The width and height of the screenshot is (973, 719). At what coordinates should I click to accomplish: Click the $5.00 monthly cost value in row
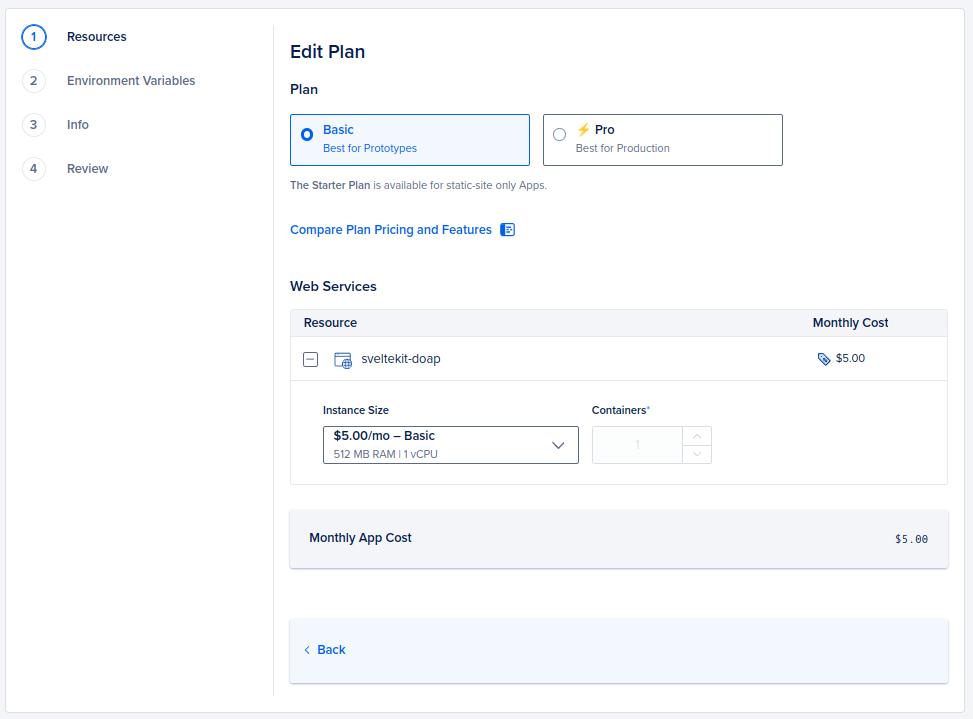[850, 358]
